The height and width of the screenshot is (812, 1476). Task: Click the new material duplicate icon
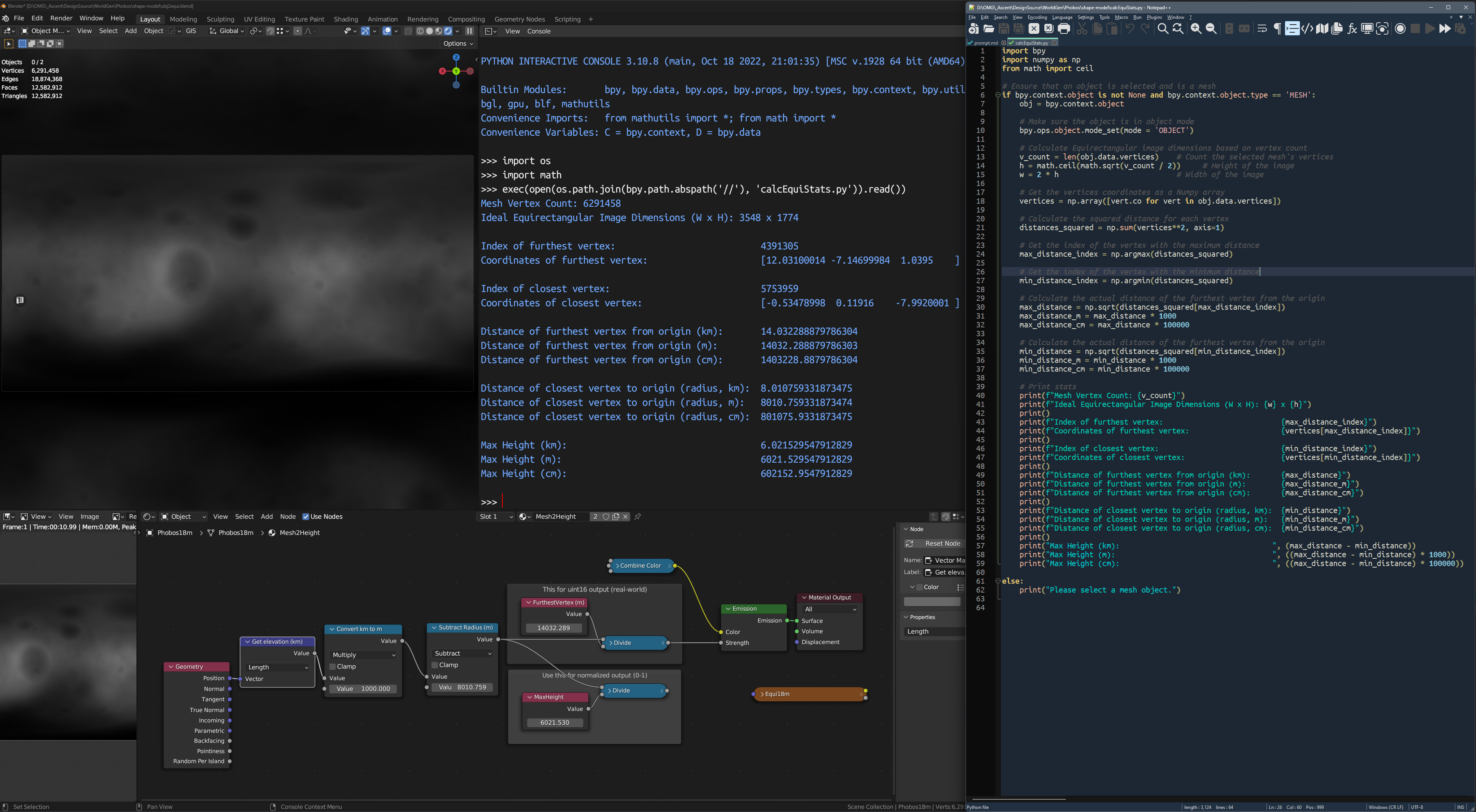[615, 516]
